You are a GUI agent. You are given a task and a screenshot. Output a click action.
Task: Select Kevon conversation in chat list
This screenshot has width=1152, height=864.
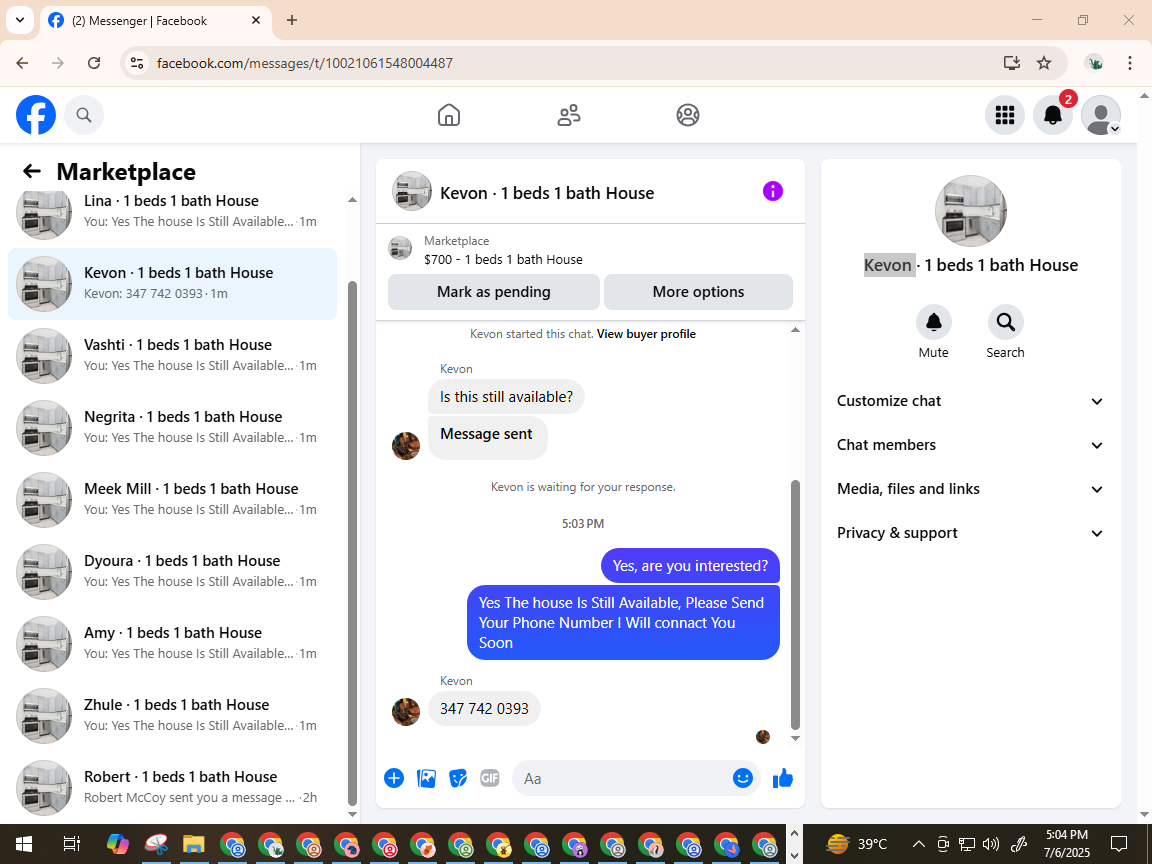click(x=173, y=284)
